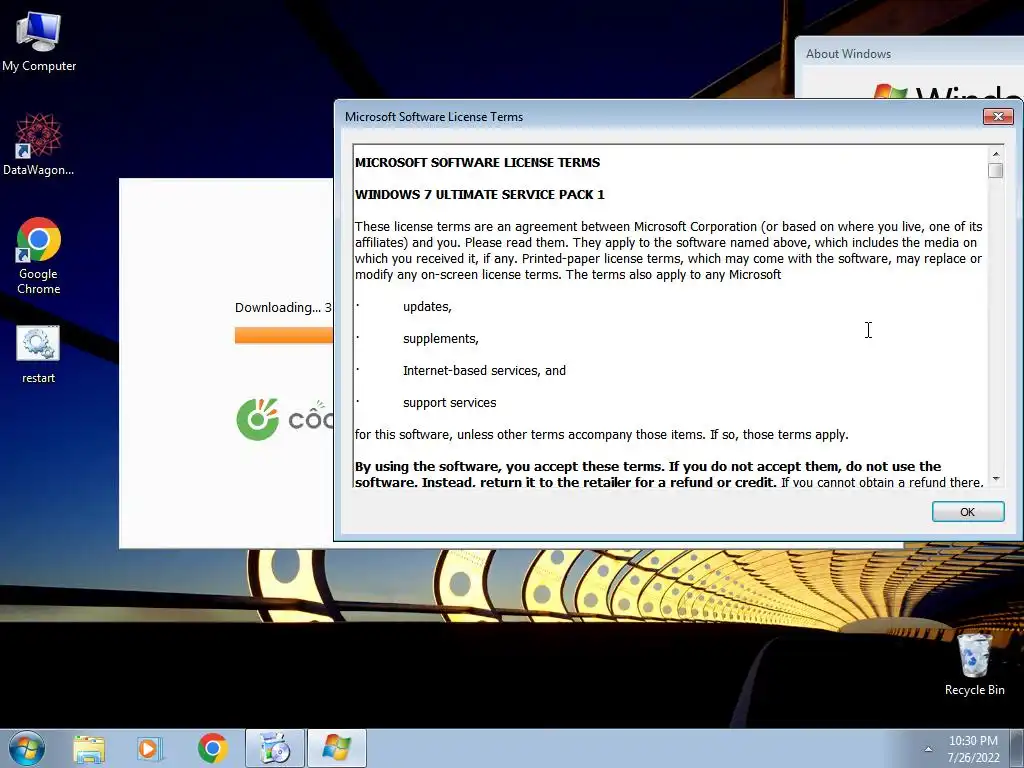Run the restart desktop file

pyautogui.click(x=38, y=355)
